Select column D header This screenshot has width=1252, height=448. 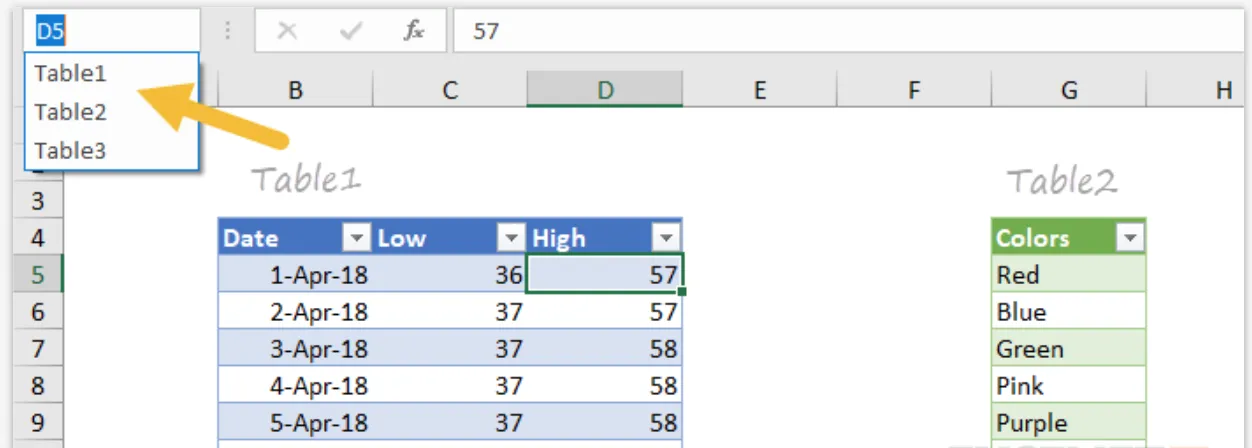point(605,91)
